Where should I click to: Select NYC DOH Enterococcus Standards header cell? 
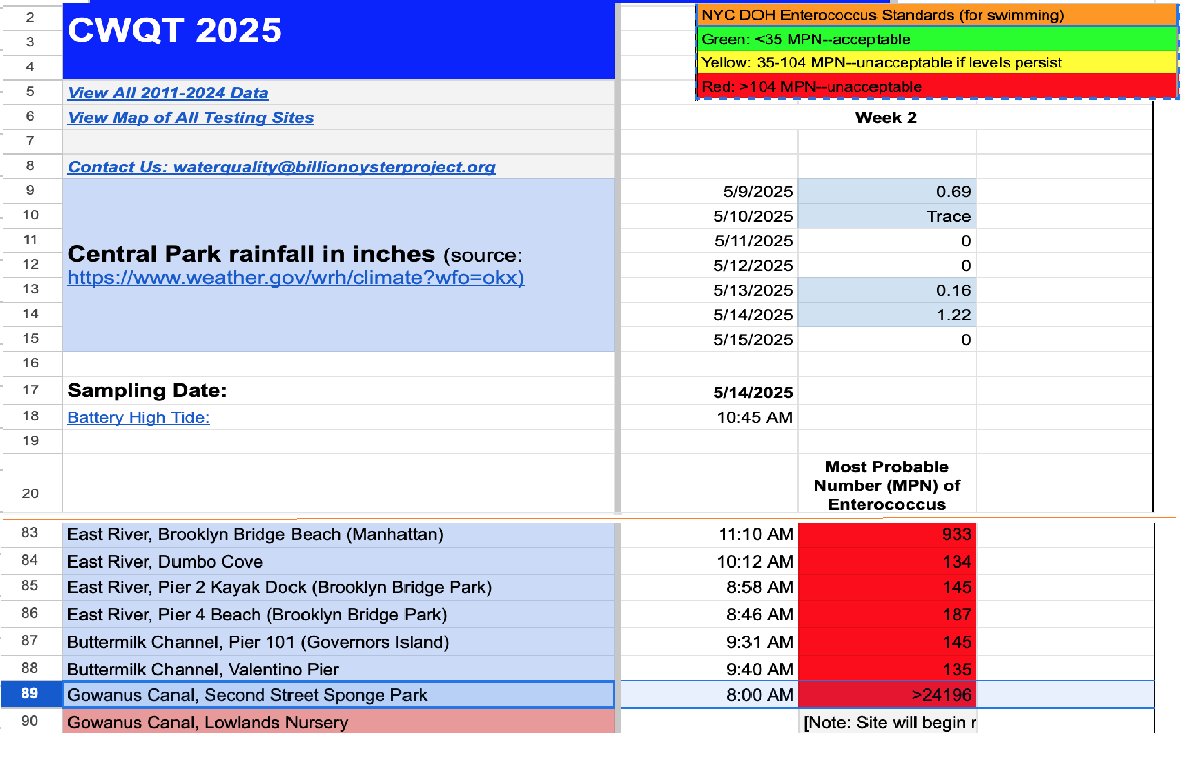[937, 15]
